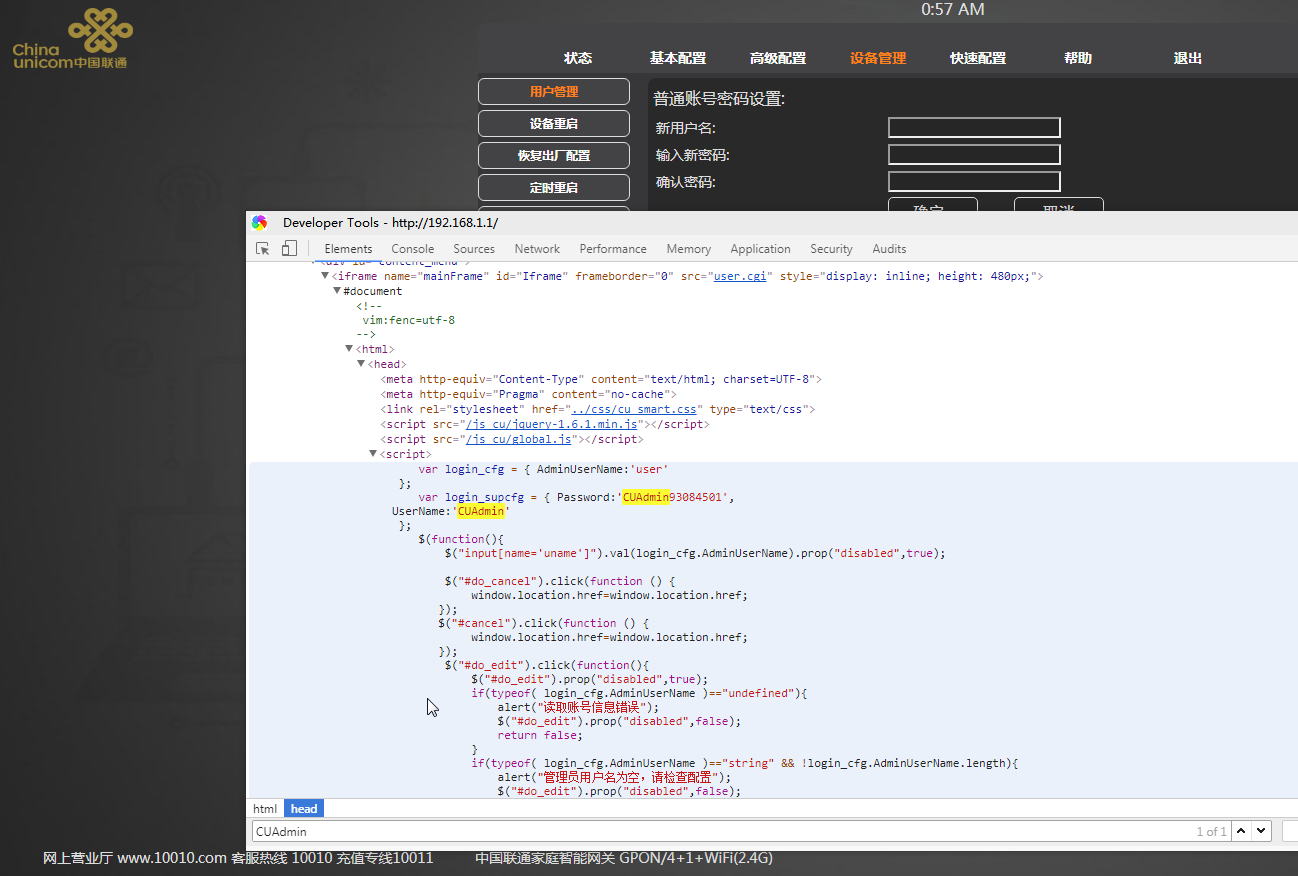
Task: Open the 状态 menu in router page
Action: point(578,58)
